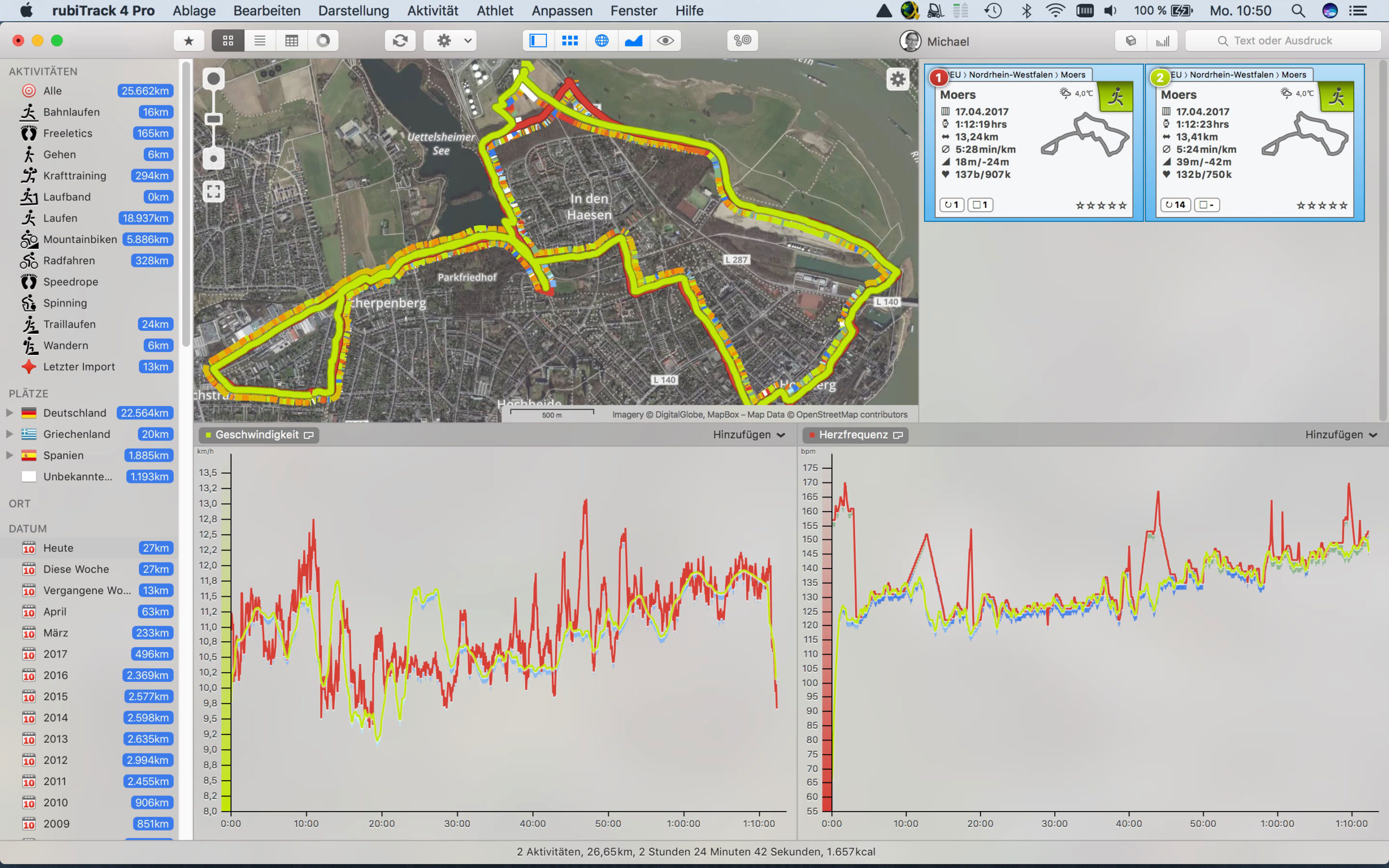Expand the Deutschland places row
This screenshot has width=1389, height=868.
point(9,413)
